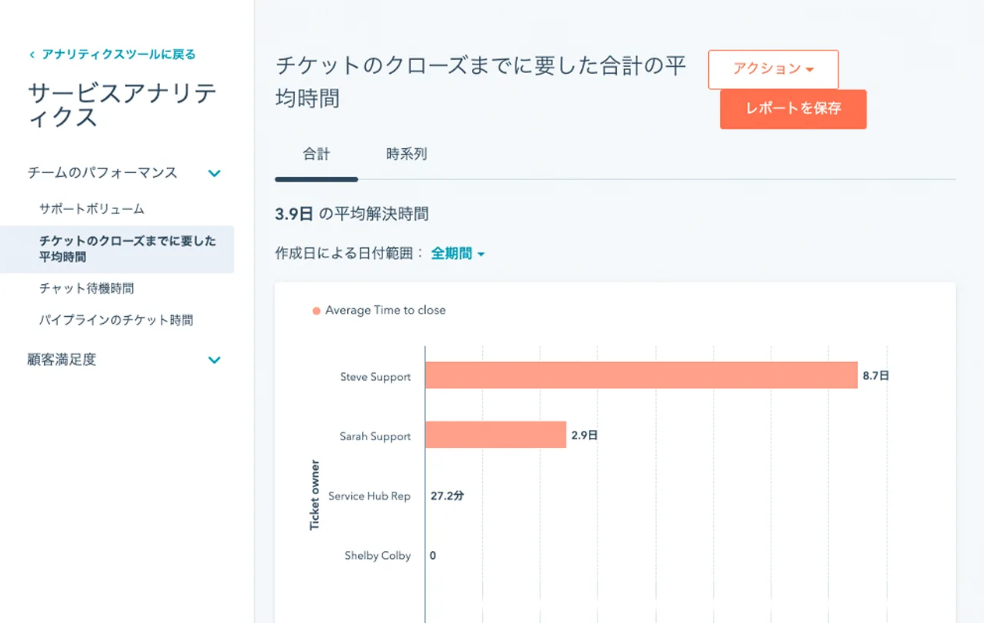Click the チームのパフォーマンス section heading

point(102,173)
